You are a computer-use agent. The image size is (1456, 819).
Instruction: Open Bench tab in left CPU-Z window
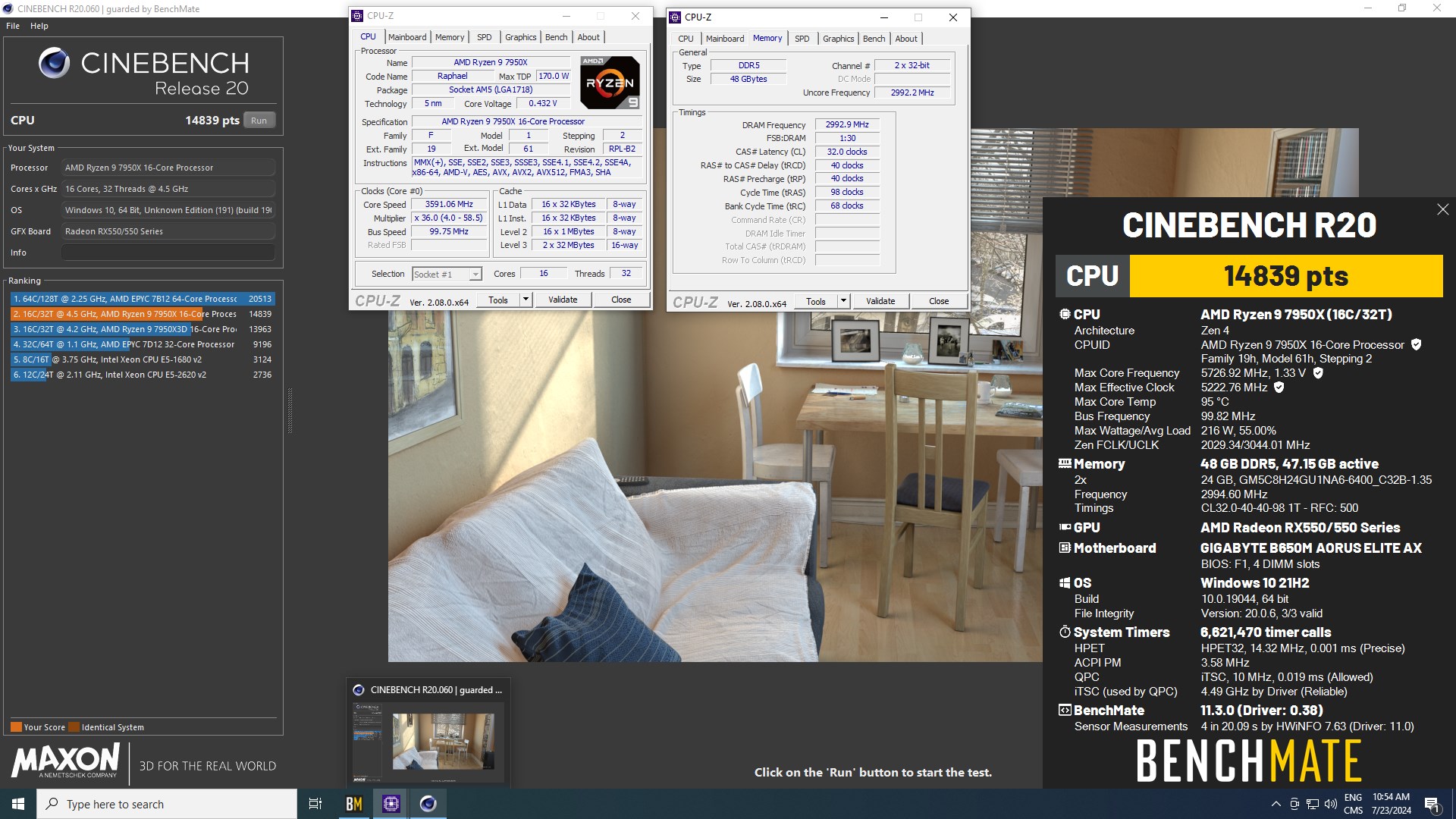click(557, 37)
